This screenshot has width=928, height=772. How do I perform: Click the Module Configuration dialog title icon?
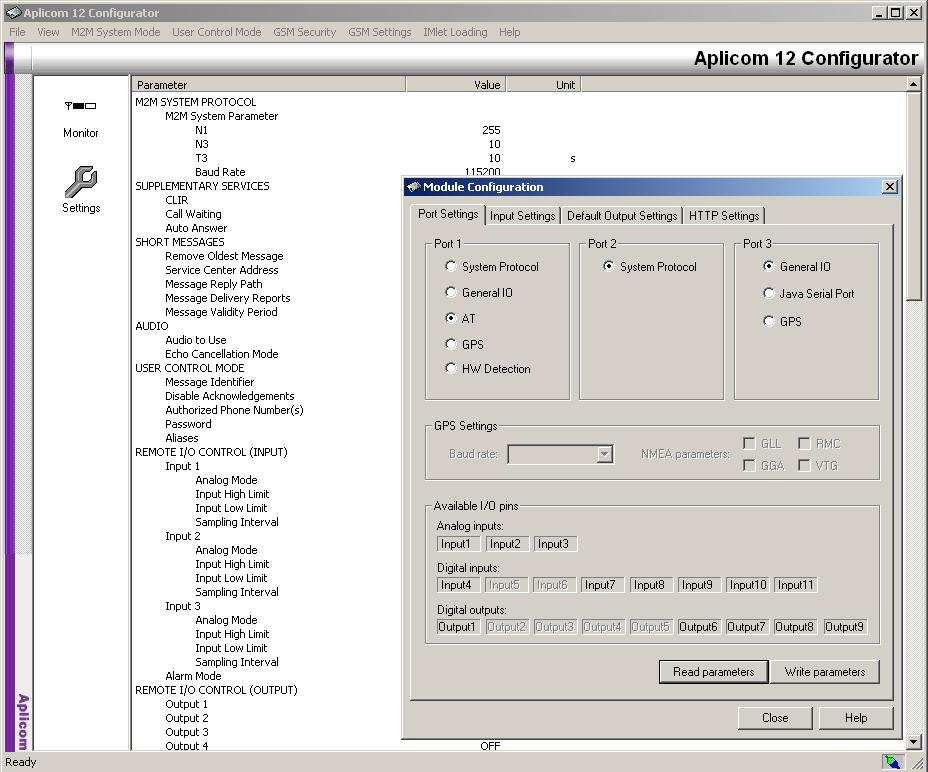click(413, 187)
